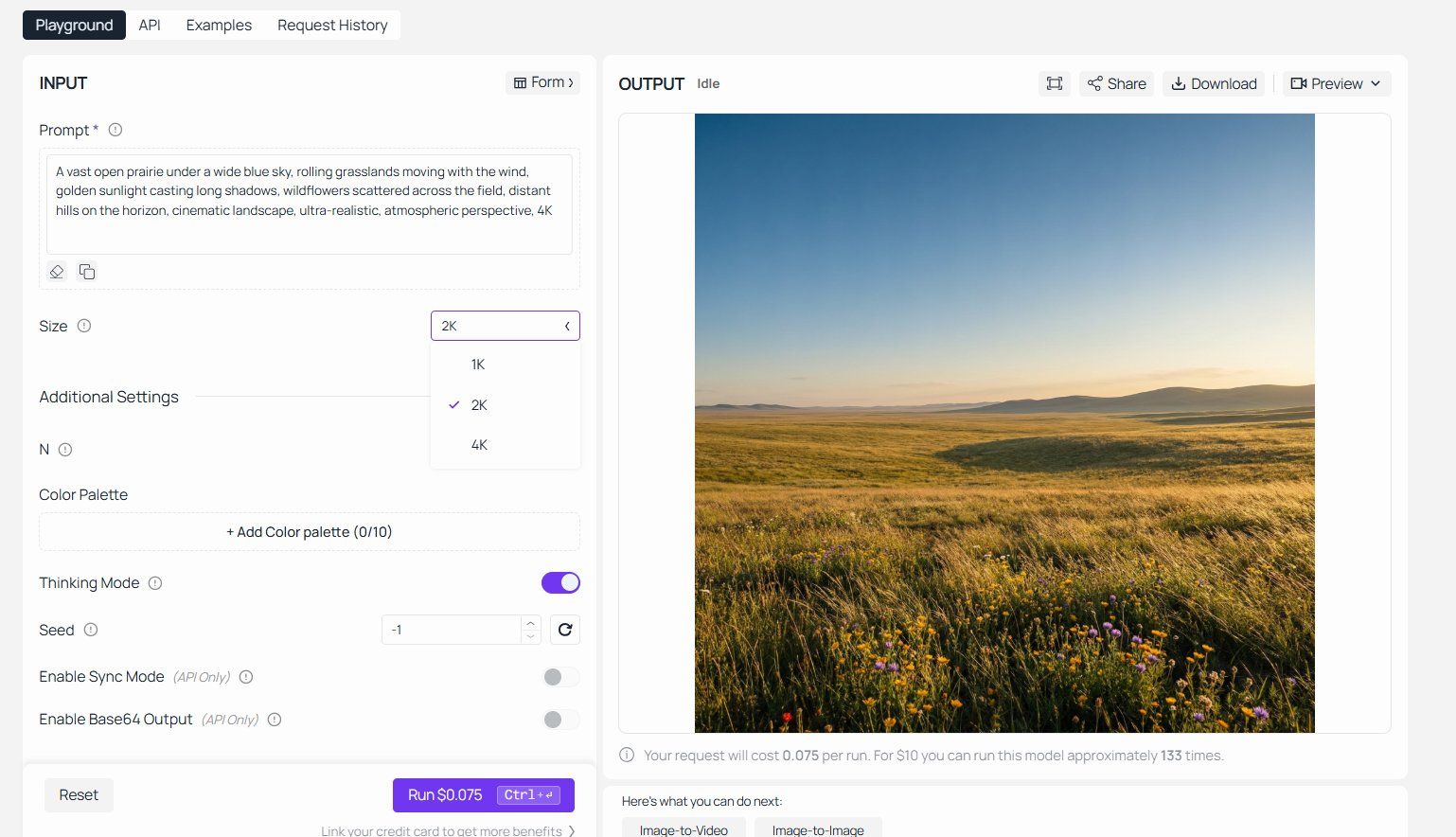
Task: Switch to the Examples tab
Action: (219, 26)
